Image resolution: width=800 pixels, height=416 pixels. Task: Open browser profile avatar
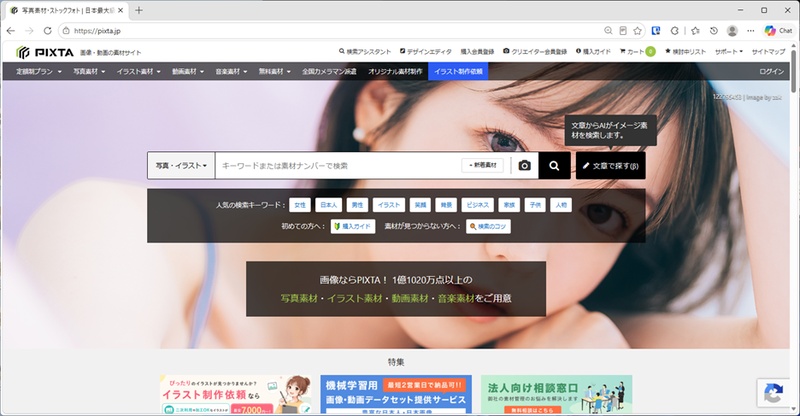(x=732, y=31)
